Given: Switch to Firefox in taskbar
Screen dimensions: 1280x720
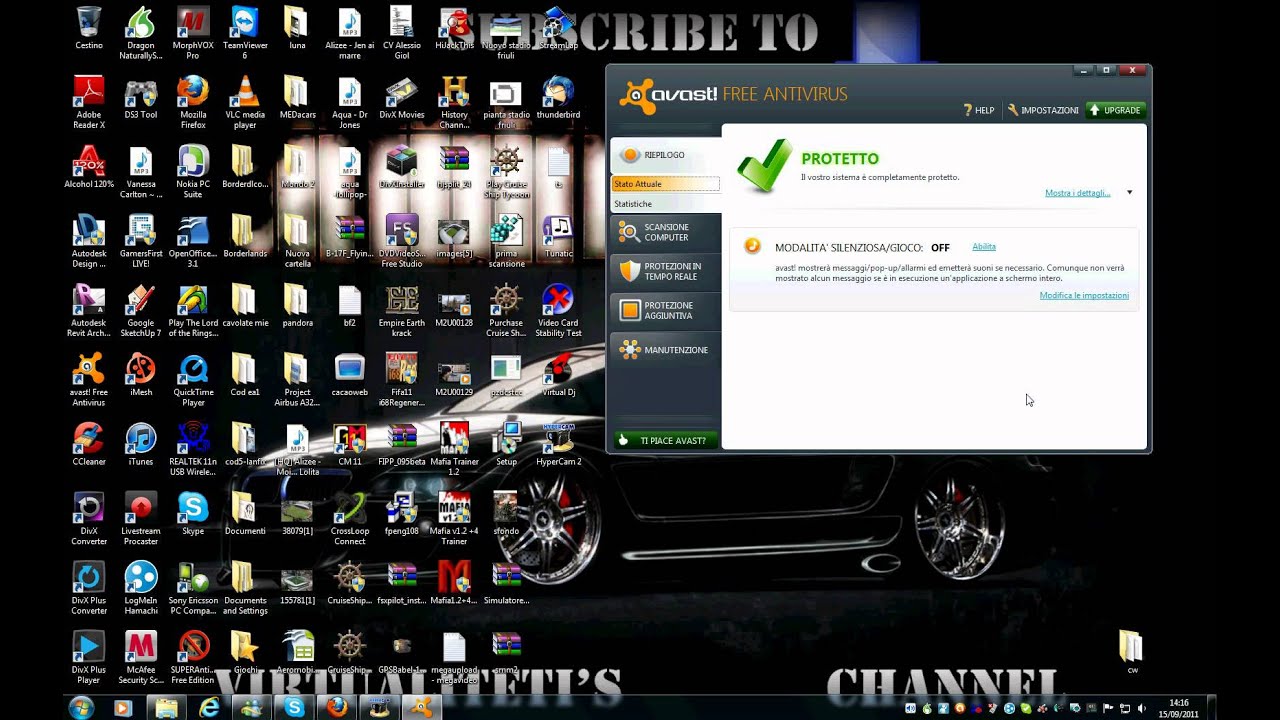Looking at the screenshot, I should [x=337, y=708].
